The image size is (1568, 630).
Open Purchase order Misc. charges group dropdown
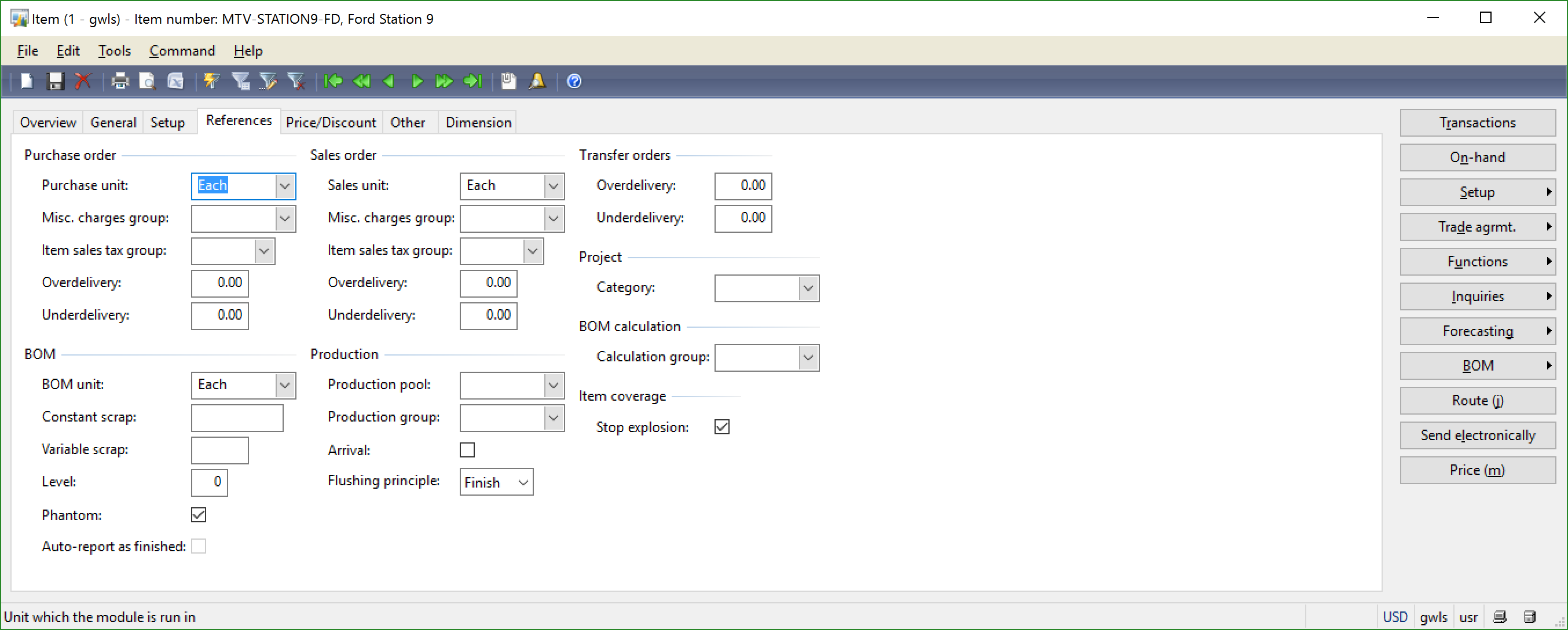point(285,218)
